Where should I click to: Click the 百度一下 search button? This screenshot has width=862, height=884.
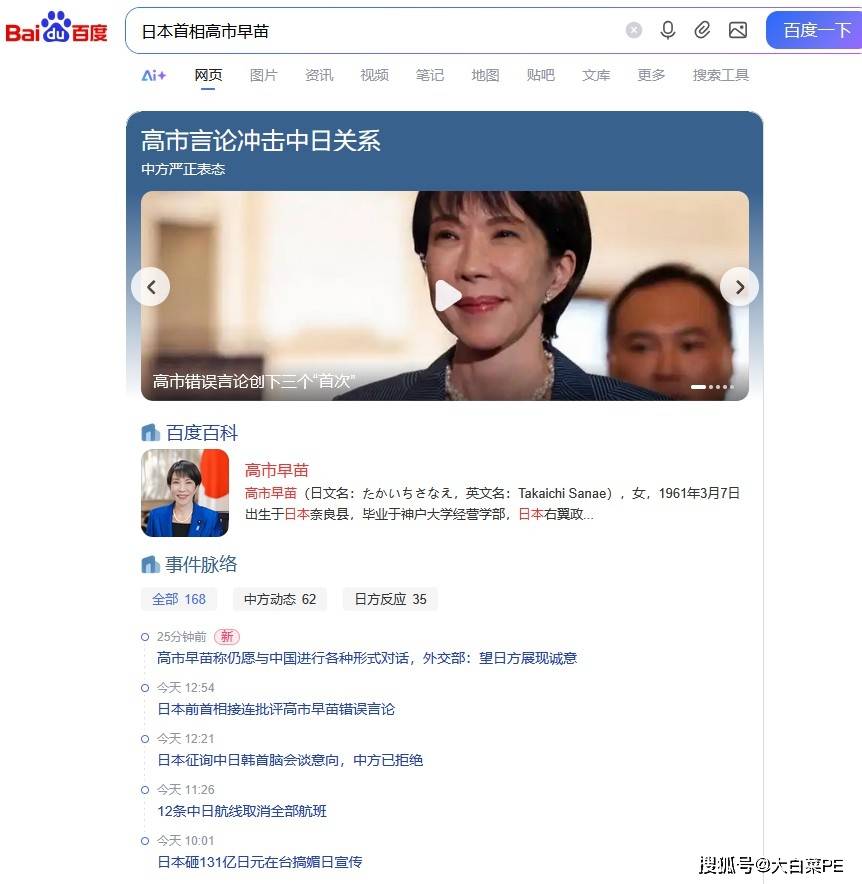[814, 30]
